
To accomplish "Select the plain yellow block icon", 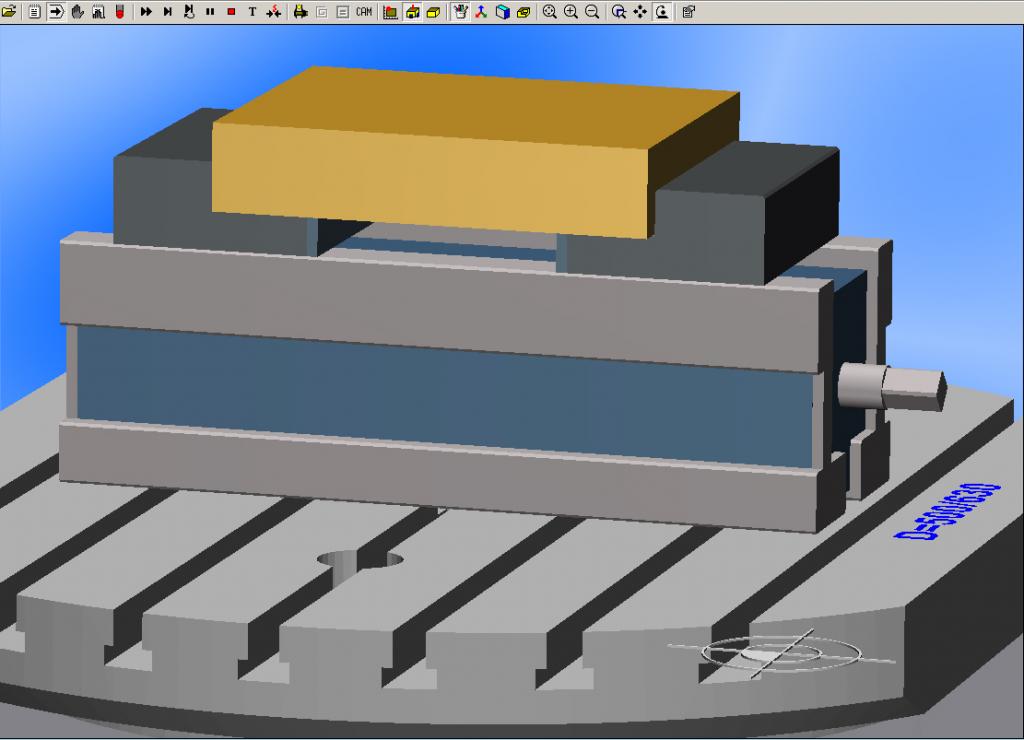I will [x=433, y=12].
